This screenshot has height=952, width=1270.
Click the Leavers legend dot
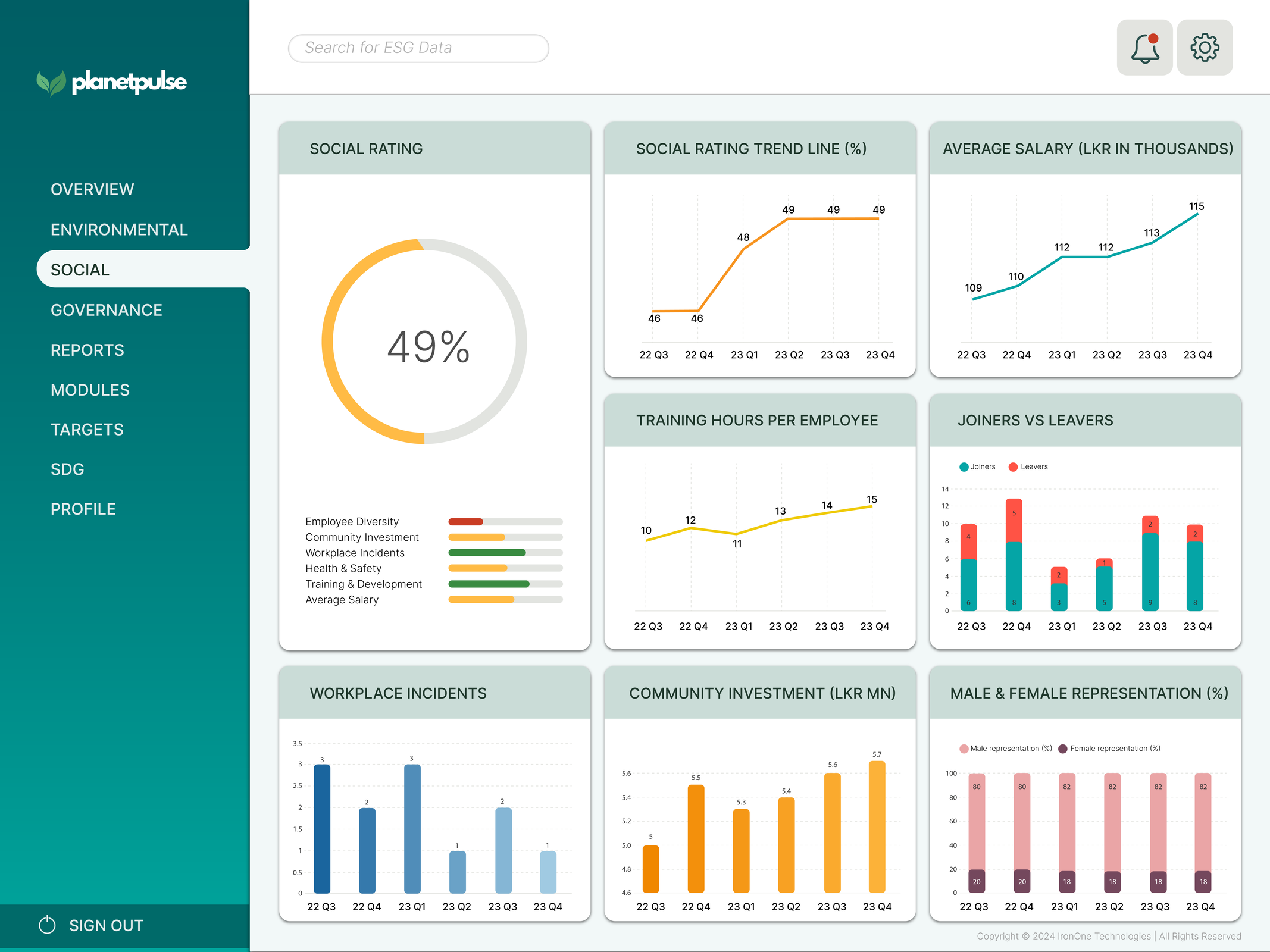click(x=1013, y=467)
